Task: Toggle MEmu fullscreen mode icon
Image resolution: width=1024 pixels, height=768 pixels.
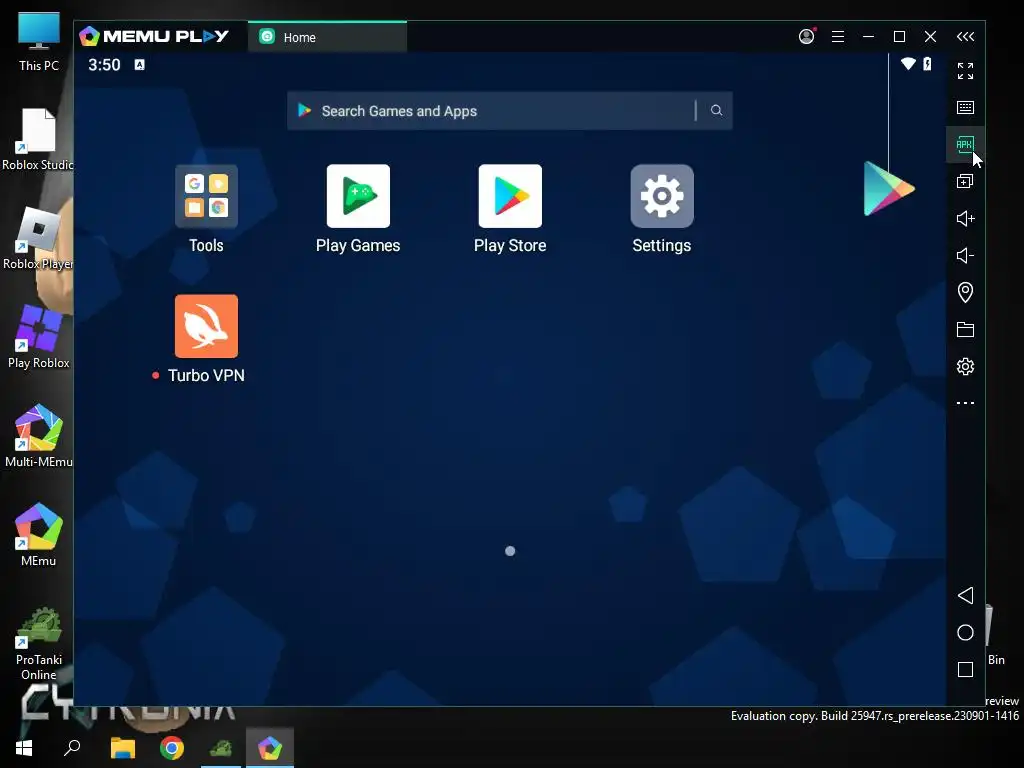Action: (965, 71)
